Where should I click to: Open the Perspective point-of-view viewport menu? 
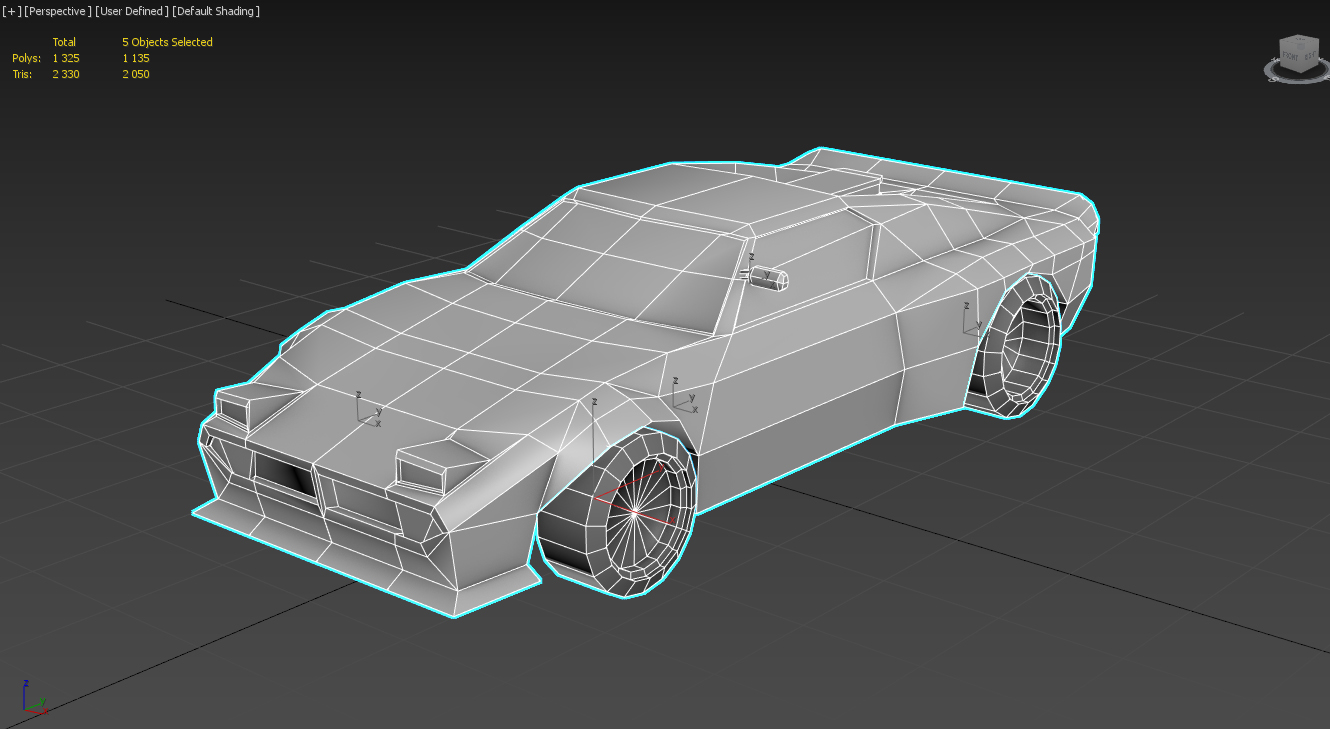coord(58,11)
